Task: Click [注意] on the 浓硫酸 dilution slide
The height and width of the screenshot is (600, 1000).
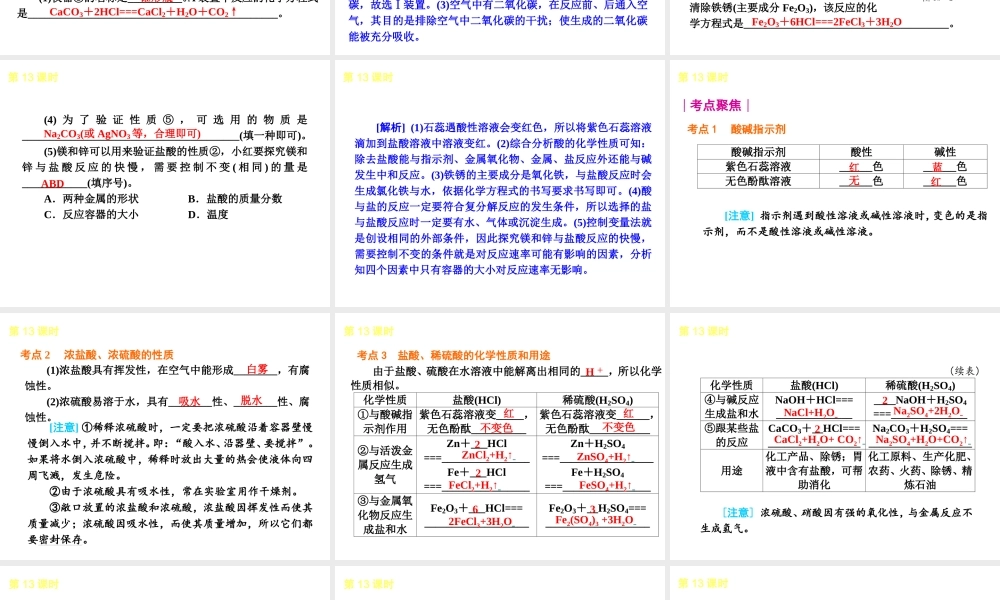Action: [x=64, y=427]
